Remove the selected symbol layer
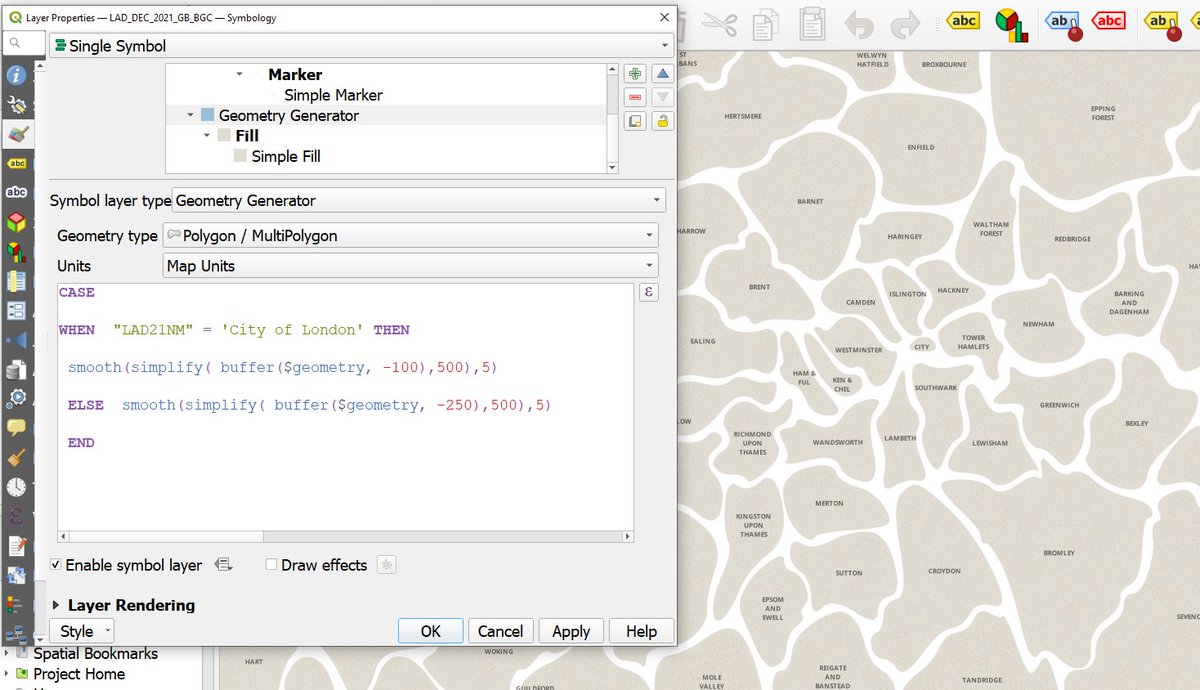 click(x=635, y=97)
